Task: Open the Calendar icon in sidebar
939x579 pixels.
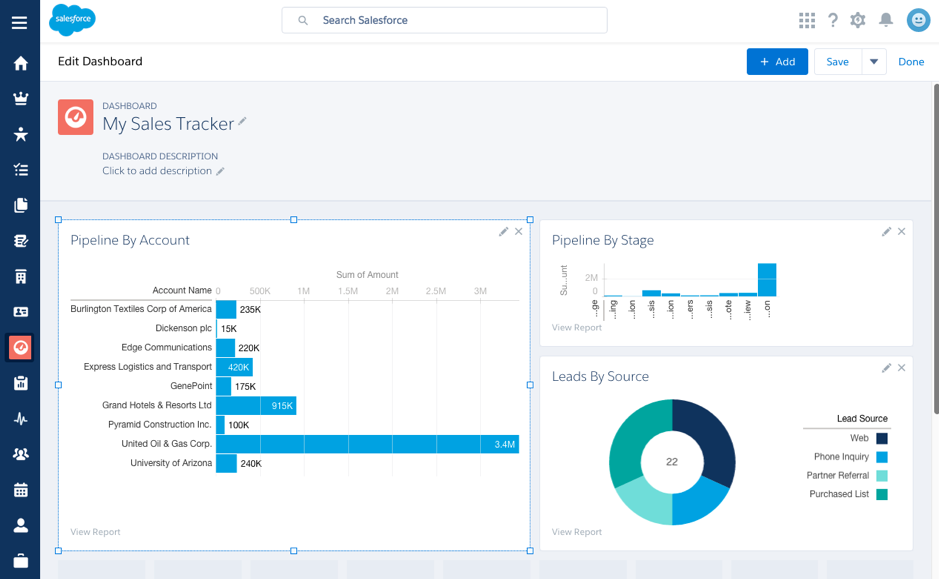Action: point(20,490)
